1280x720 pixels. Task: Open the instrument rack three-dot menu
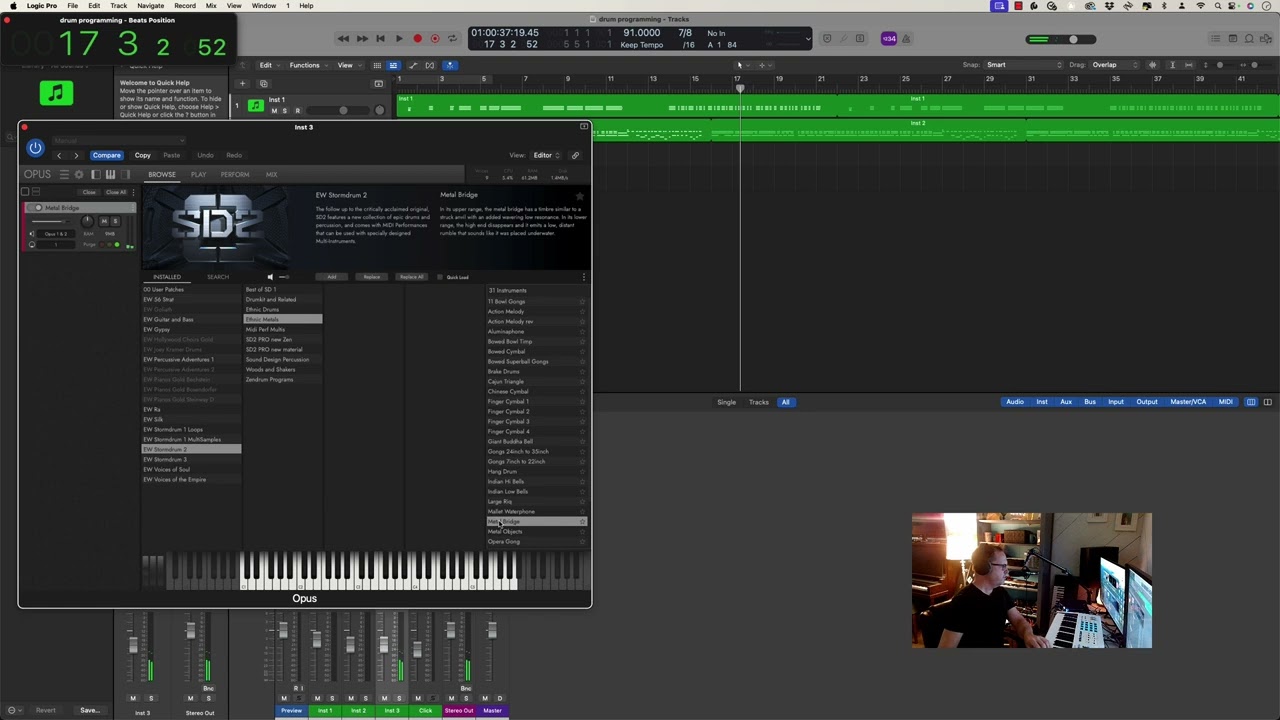(133, 192)
